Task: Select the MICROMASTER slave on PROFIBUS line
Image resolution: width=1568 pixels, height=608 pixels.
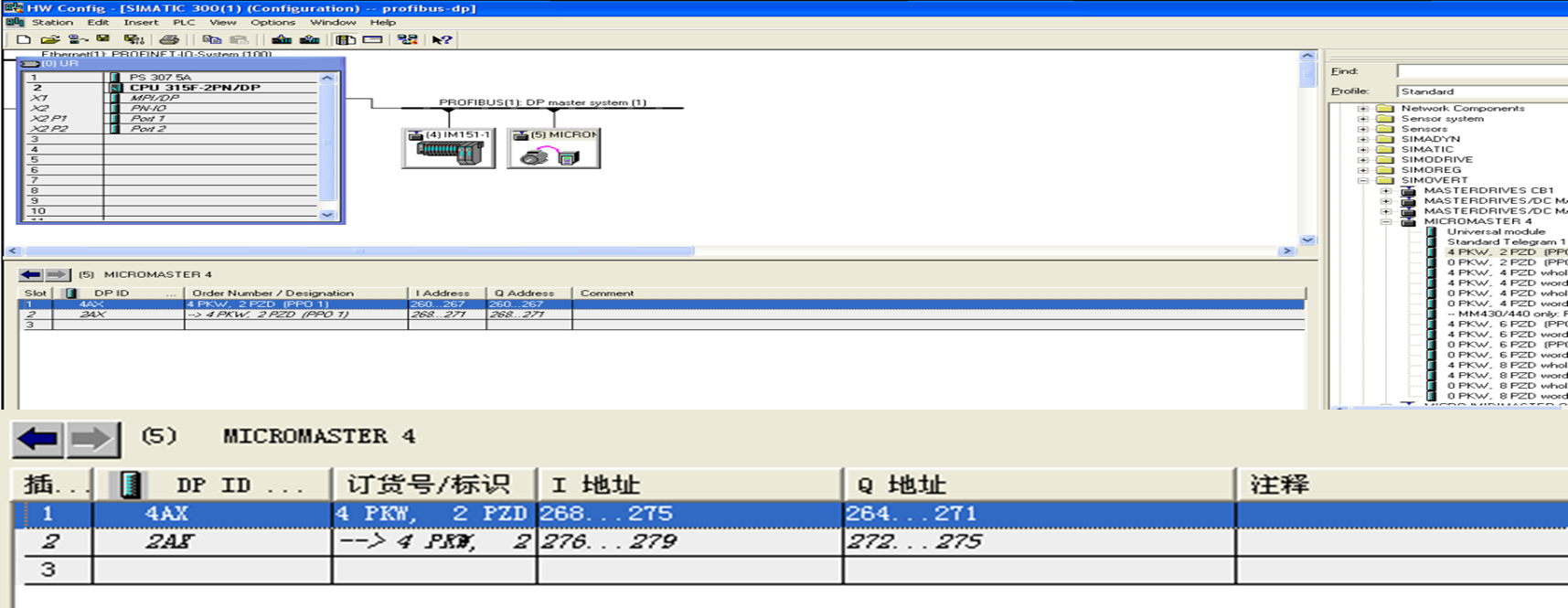Action: click(554, 148)
